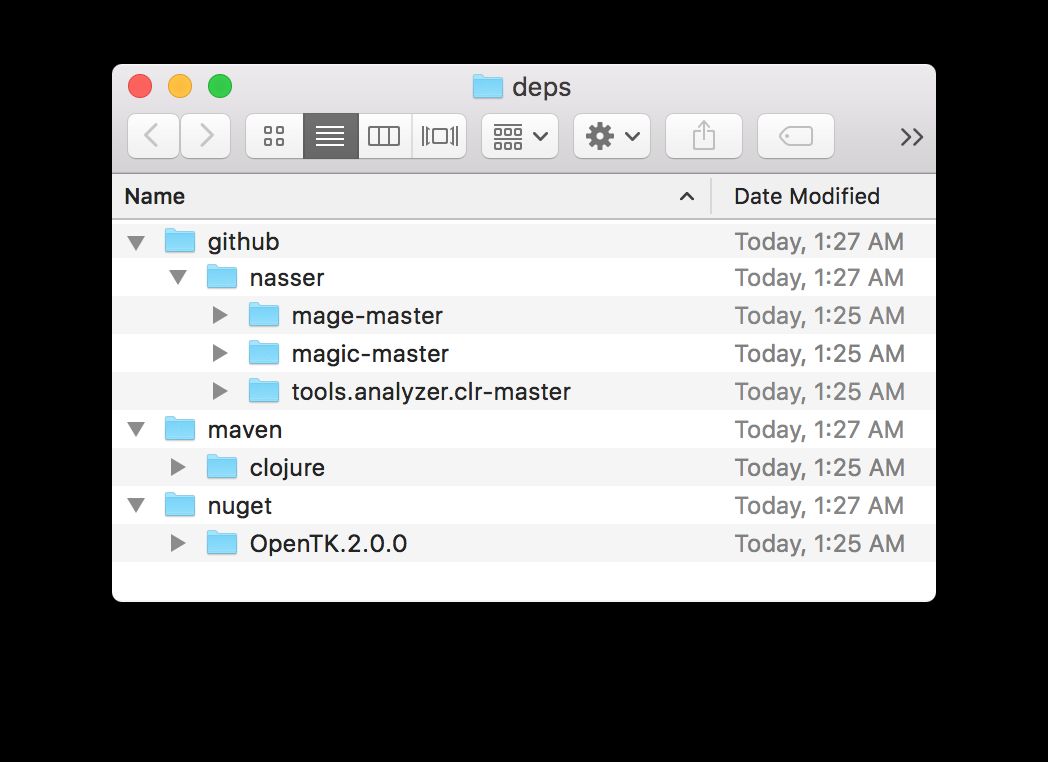Switch to Cover Flow view
1048x762 pixels.
click(x=439, y=136)
